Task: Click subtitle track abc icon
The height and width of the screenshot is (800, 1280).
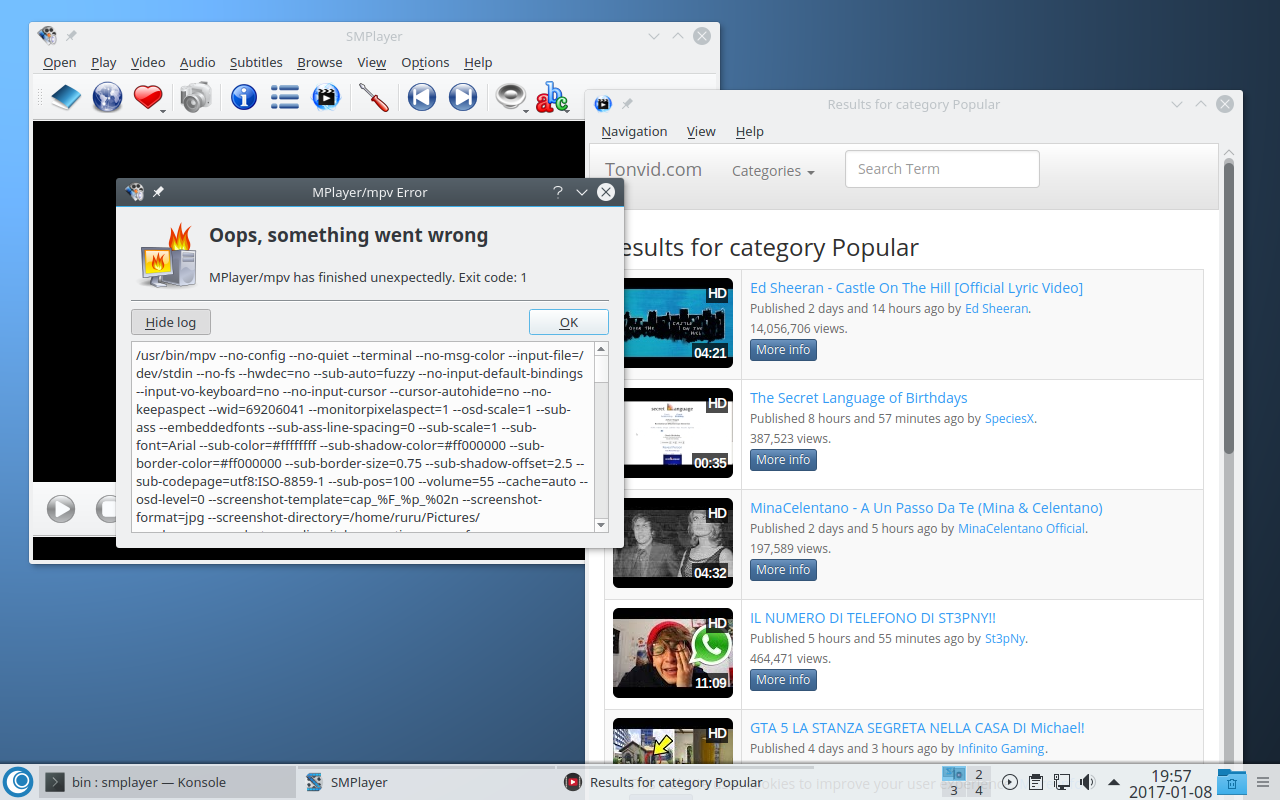Action: tap(551, 97)
